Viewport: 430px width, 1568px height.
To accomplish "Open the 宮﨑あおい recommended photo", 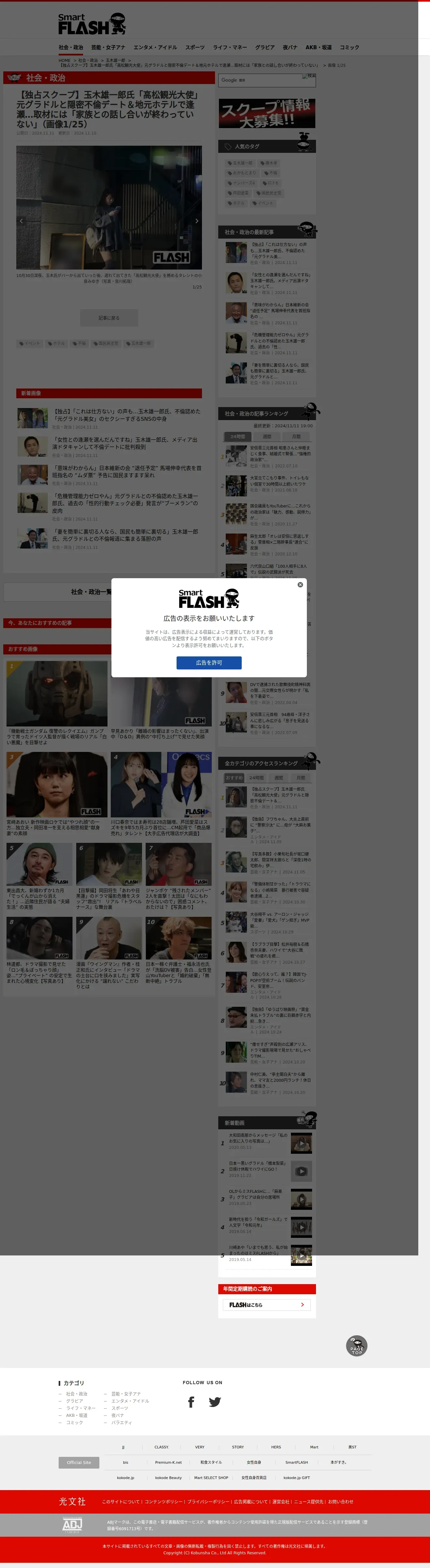I will tap(57, 784).
